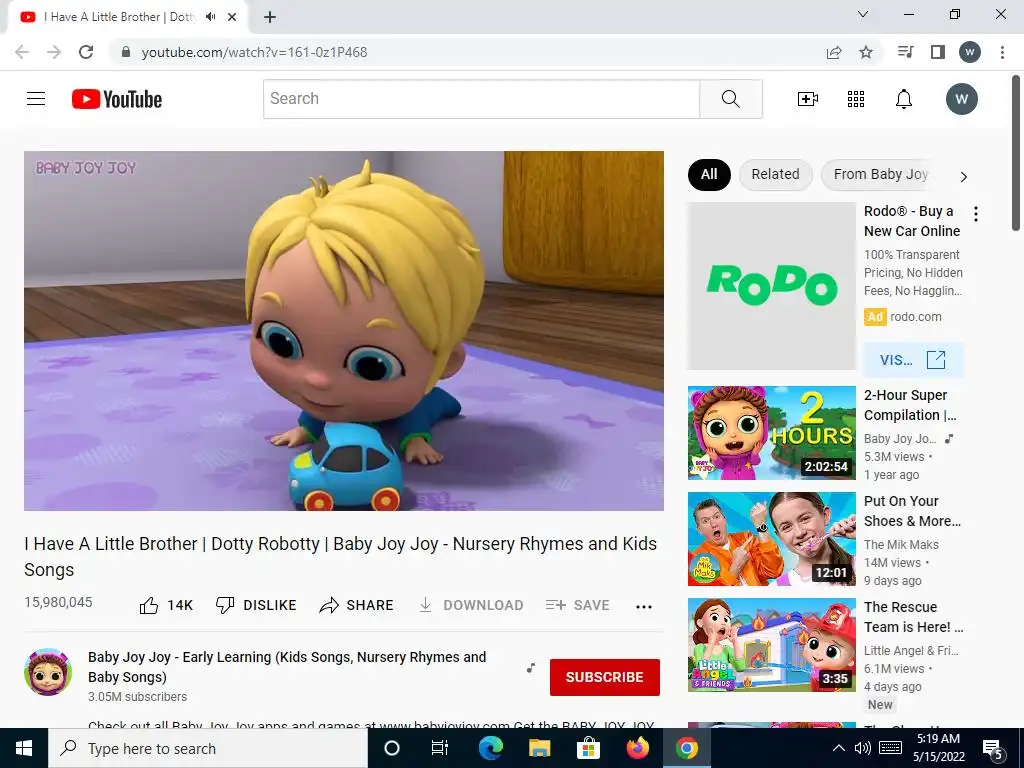The height and width of the screenshot is (768, 1024).
Task: Open Microsoft Edge from taskbar
Action: (x=490, y=748)
